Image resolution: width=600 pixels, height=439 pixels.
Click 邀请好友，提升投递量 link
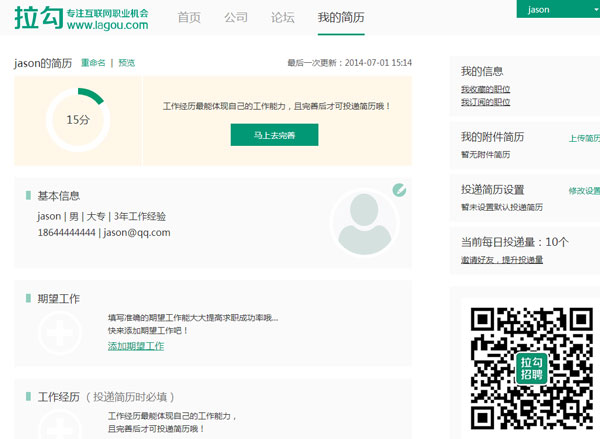(502, 260)
